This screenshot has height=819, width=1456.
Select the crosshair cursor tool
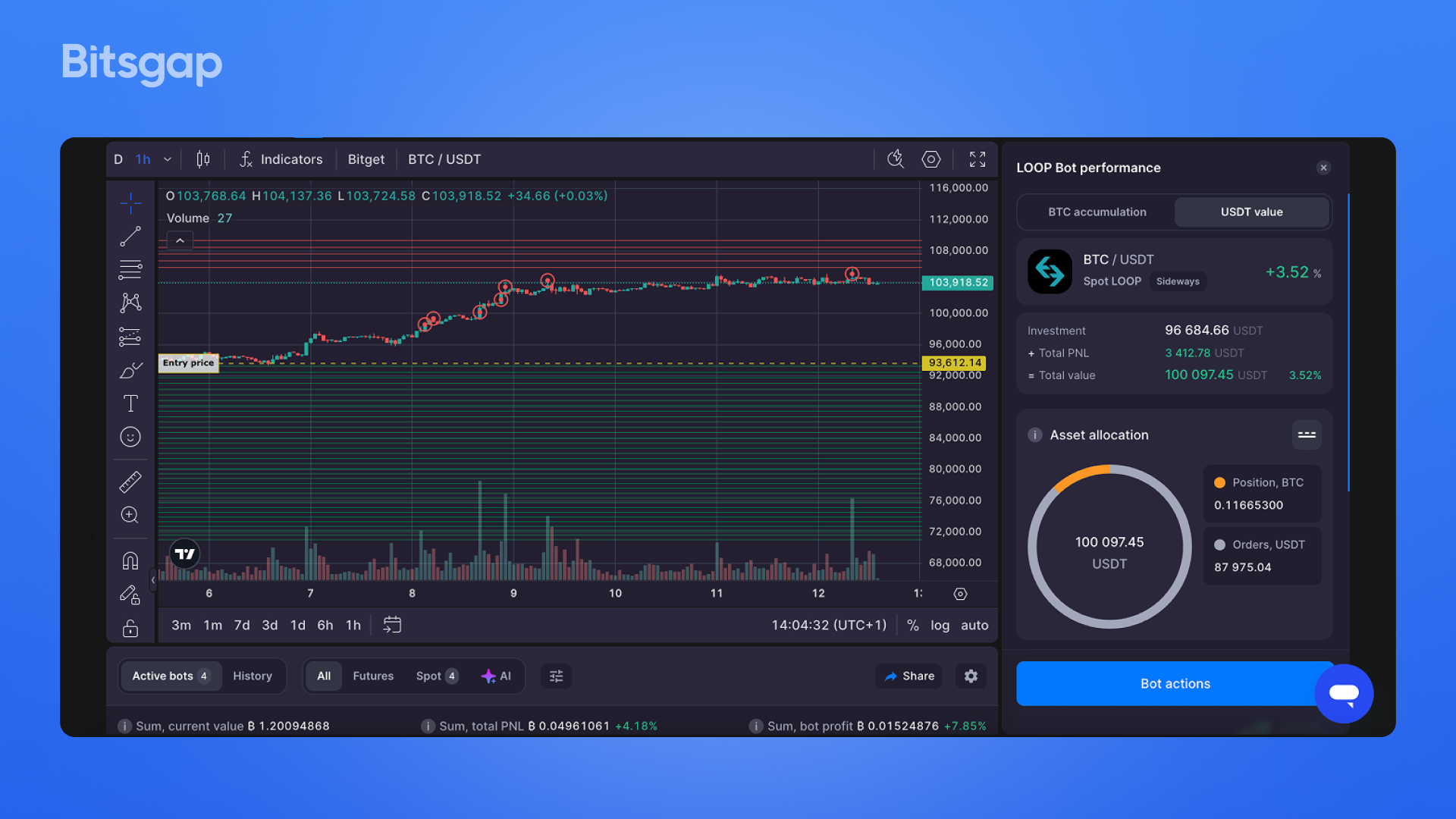pos(130,202)
